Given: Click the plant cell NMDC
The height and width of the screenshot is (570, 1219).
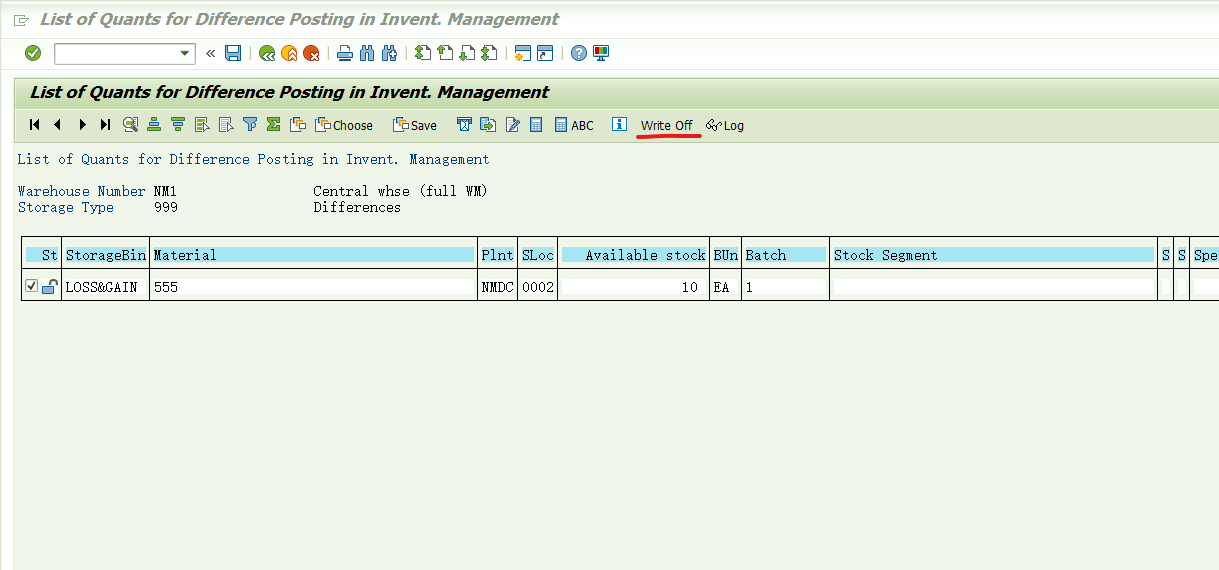Looking at the screenshot, I should [497, 286].
